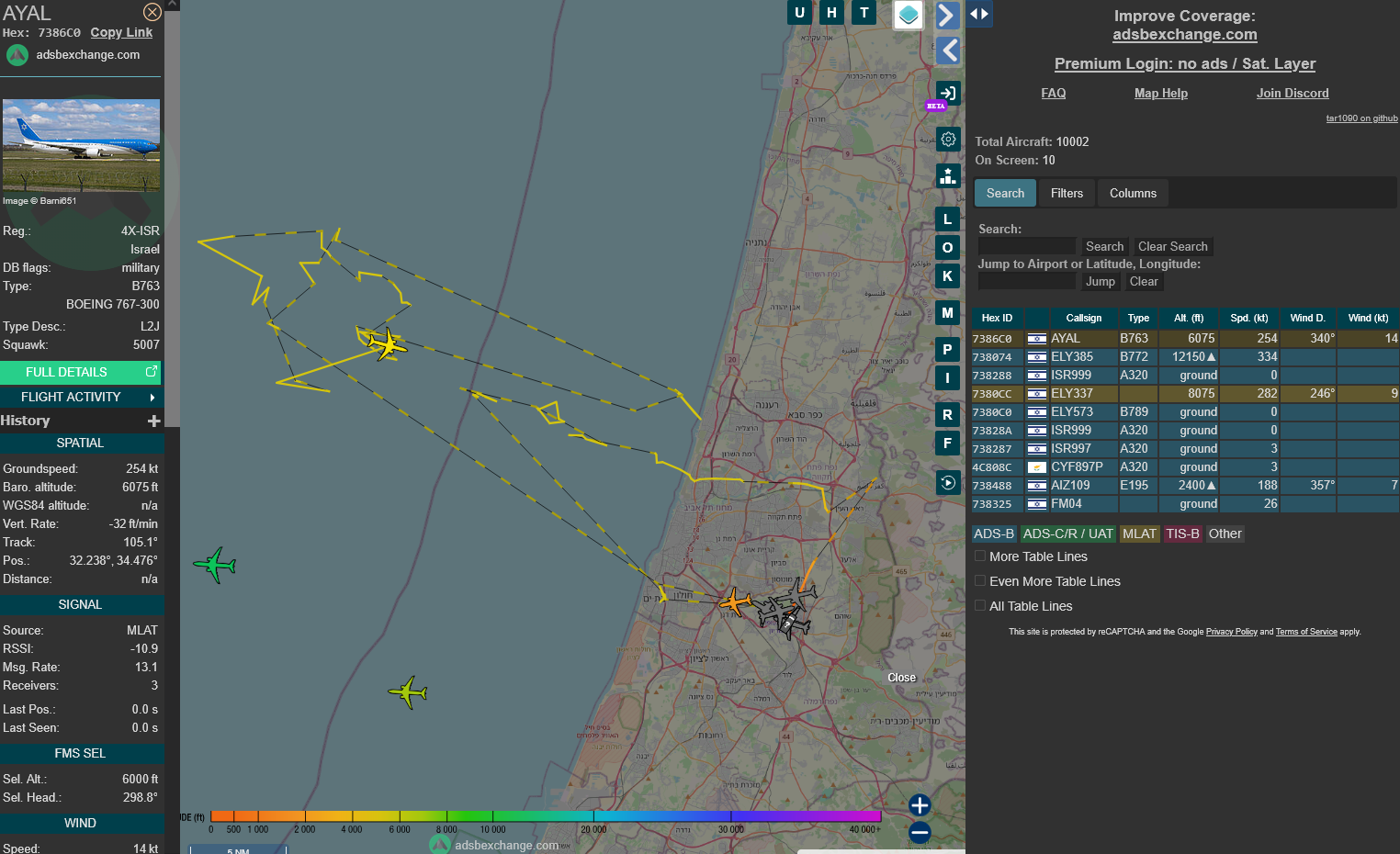Click the T map toggle button
The height and width of the screenshot is (854, 1400).
point(864,12)
